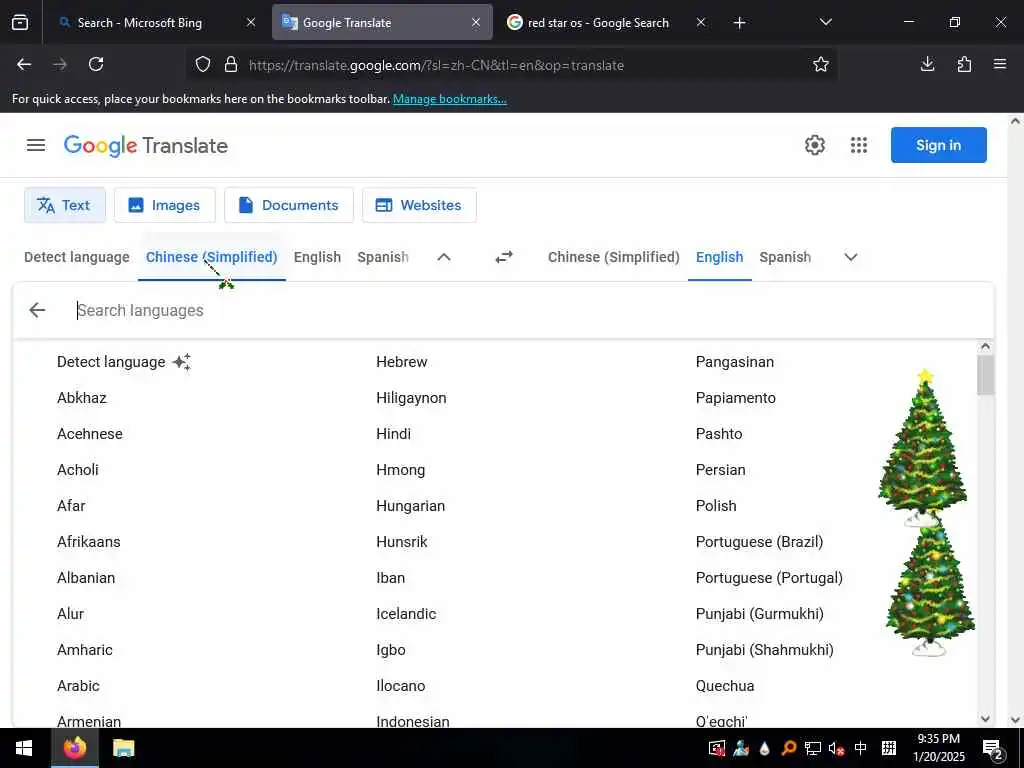
Task: Pick Persian from the language list
Action: pos(720,470)
